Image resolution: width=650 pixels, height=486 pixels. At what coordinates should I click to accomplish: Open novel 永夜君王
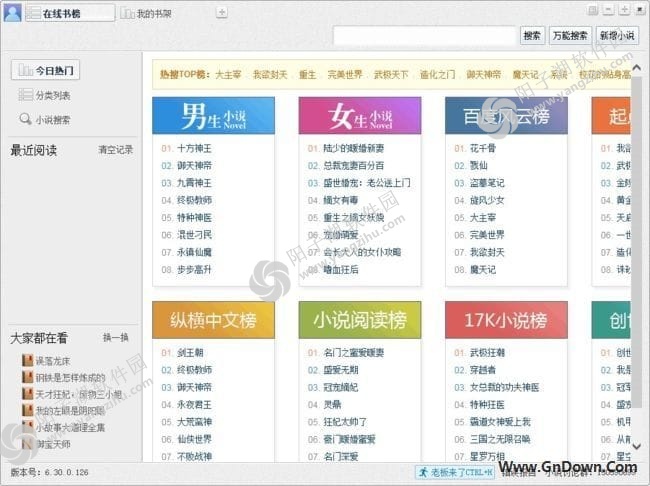[194, 404]
